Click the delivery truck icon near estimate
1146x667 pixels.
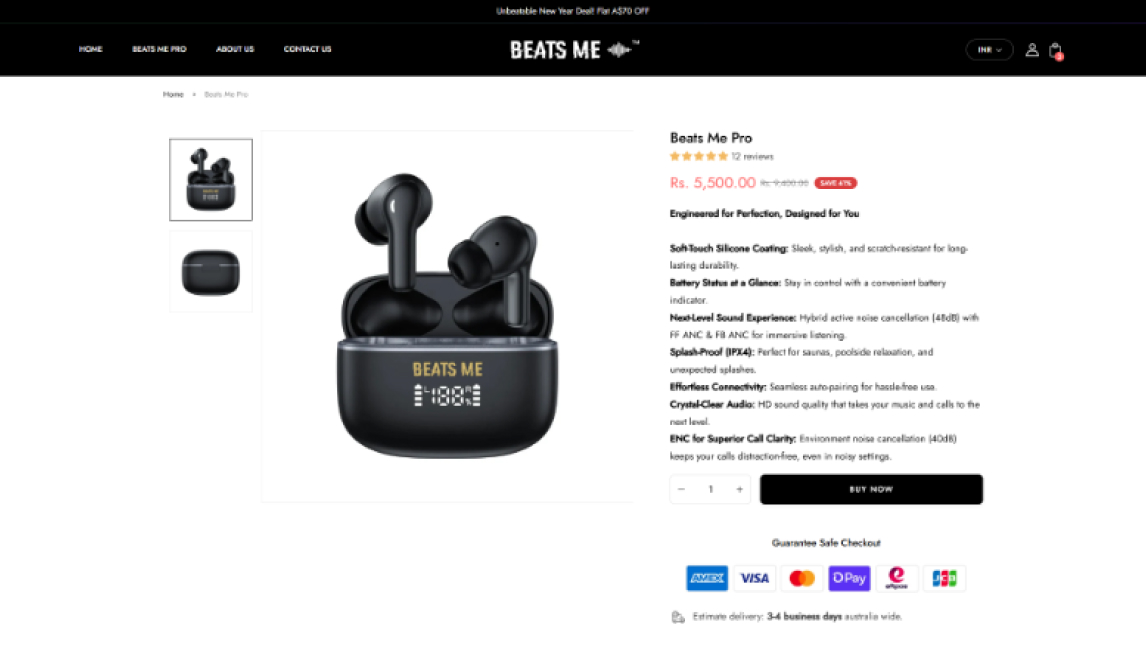[678, 617]
